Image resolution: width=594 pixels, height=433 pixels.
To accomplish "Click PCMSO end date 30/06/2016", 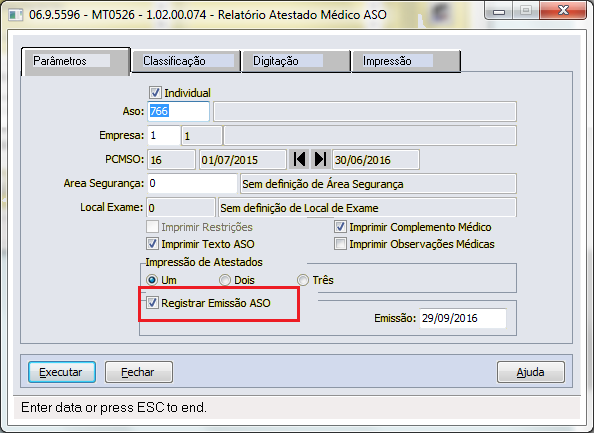I will [376, 159].
